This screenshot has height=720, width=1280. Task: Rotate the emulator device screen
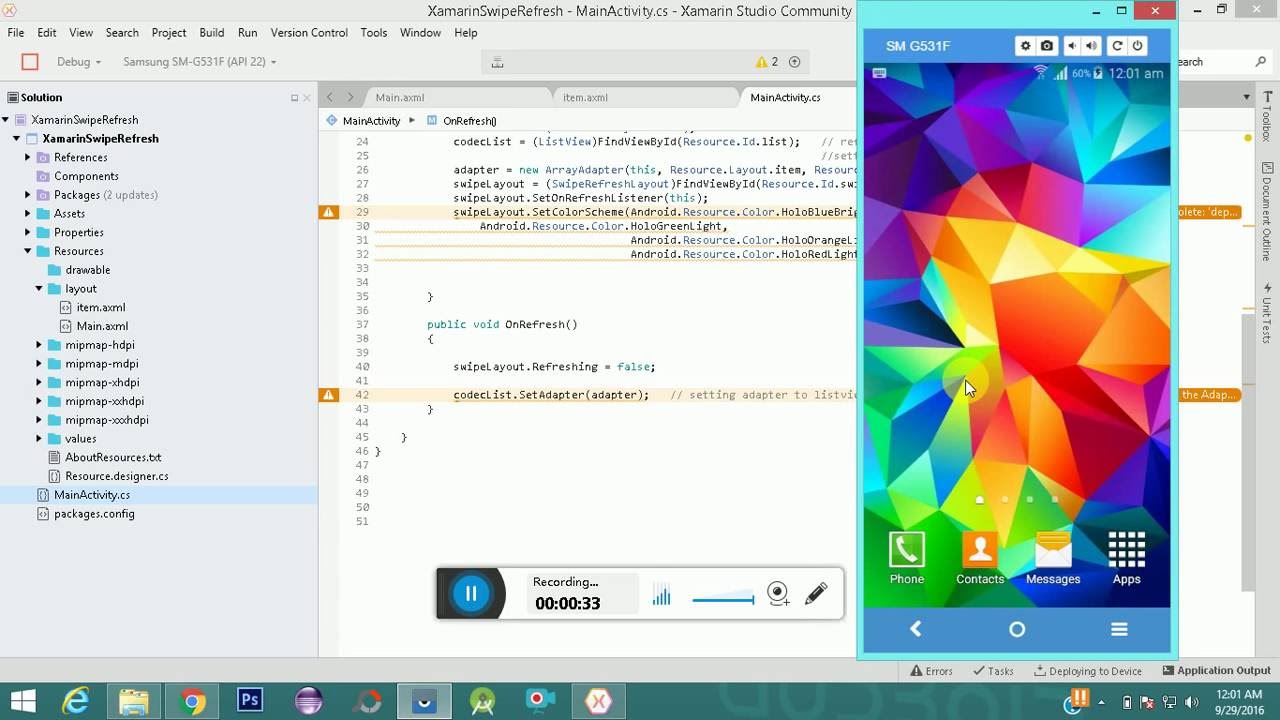coord(1117,46)
